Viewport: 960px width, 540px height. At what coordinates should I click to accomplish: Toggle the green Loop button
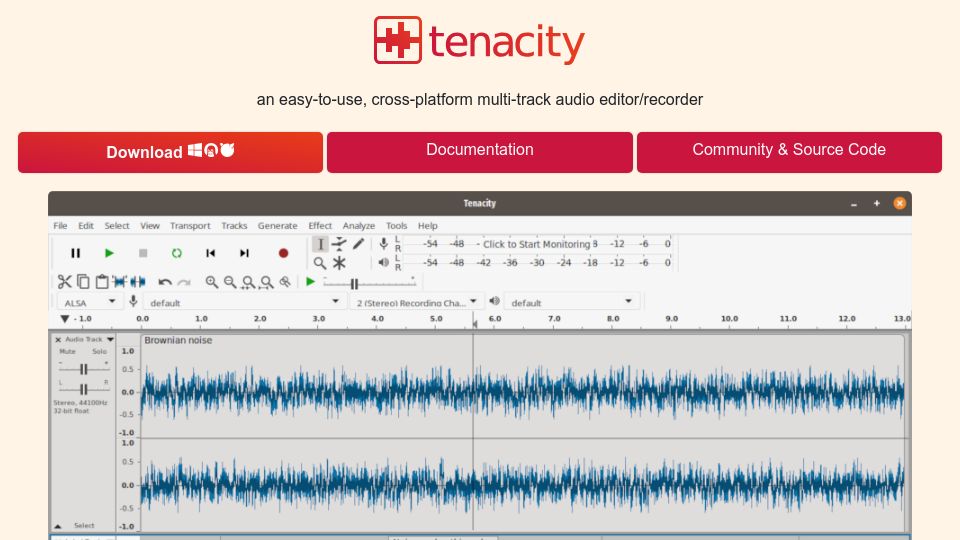point(176,253)
